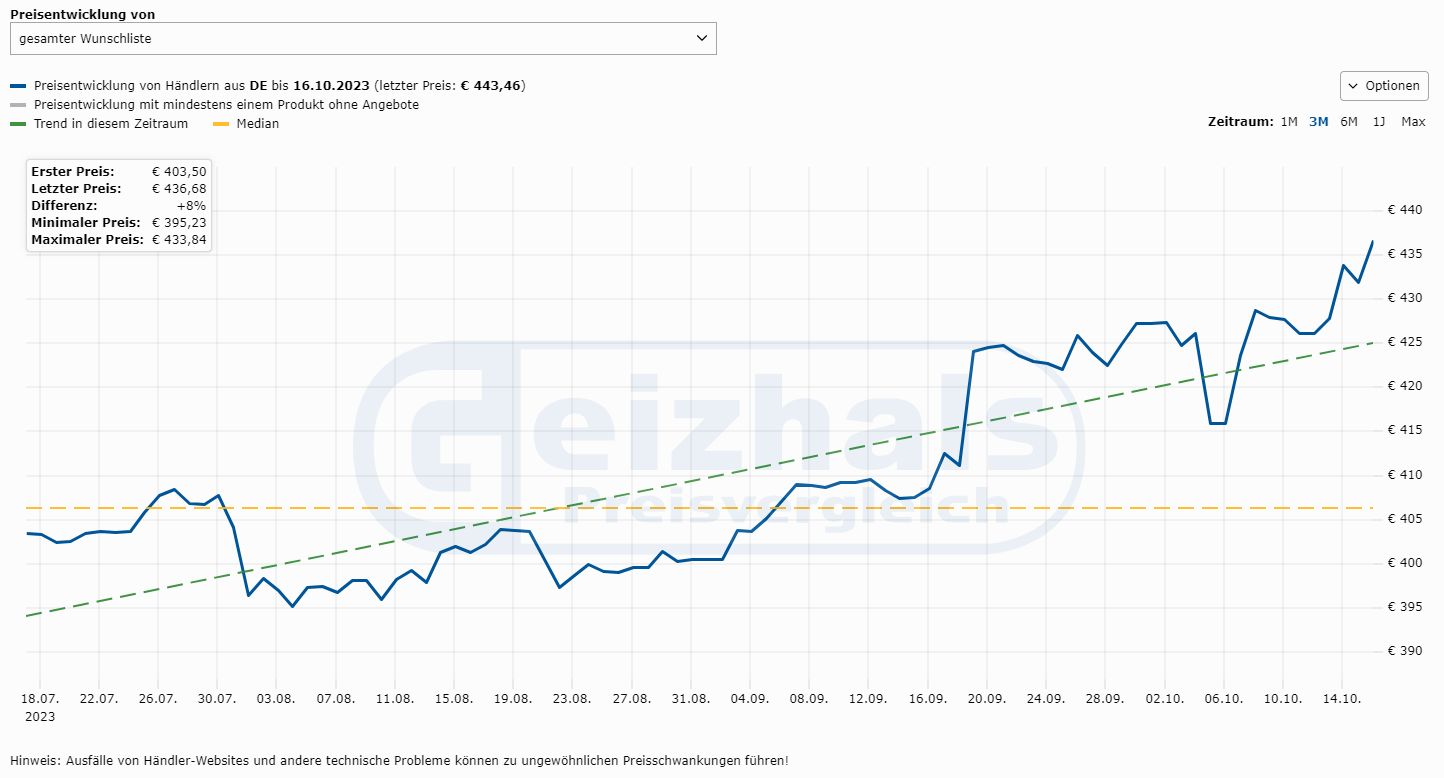Click the orange Median legend swatch
This screenshot has width=1444, height=778.
pyautogui.click(x=221, y=124)
